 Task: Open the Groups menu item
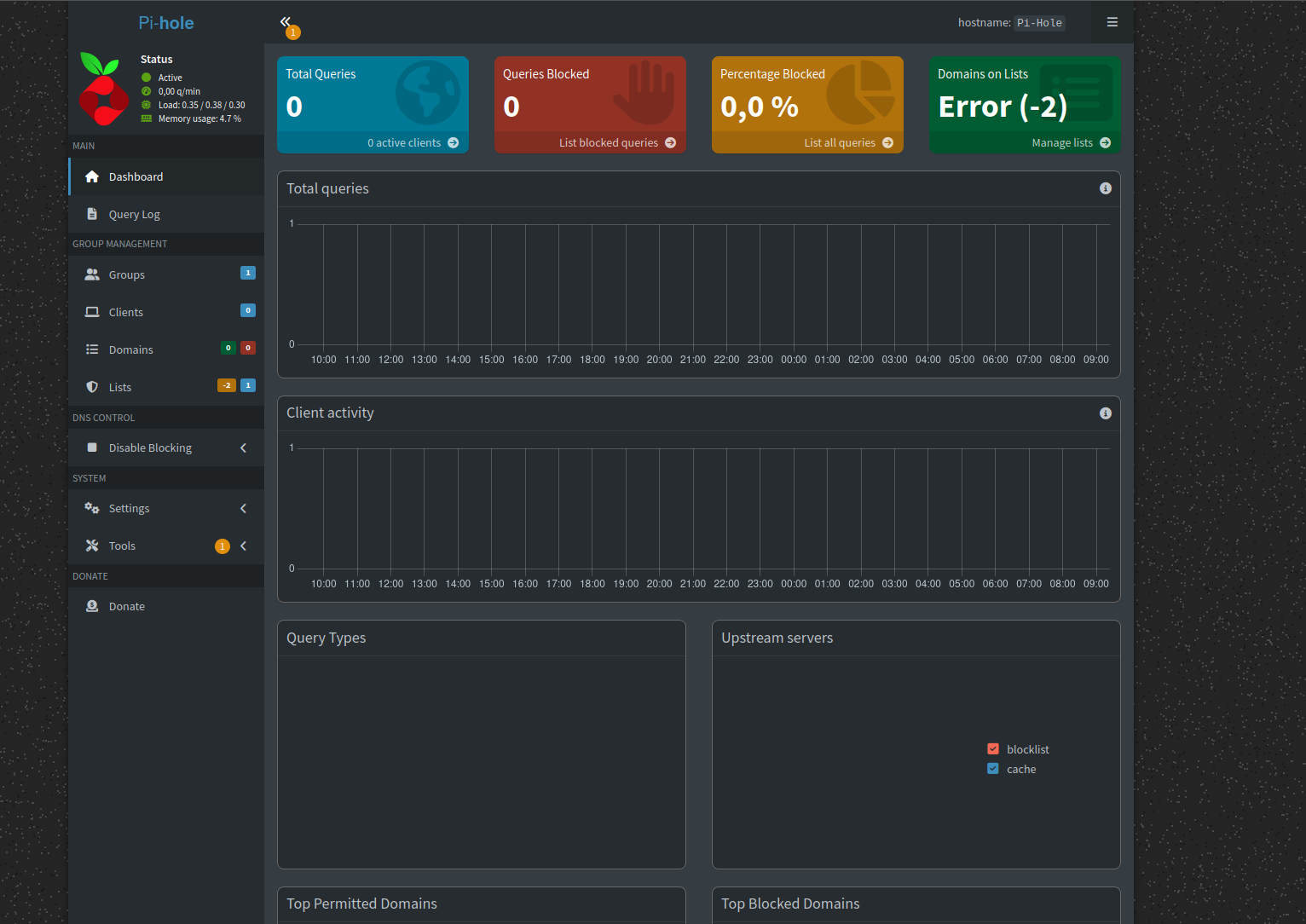tap(166, 274)
